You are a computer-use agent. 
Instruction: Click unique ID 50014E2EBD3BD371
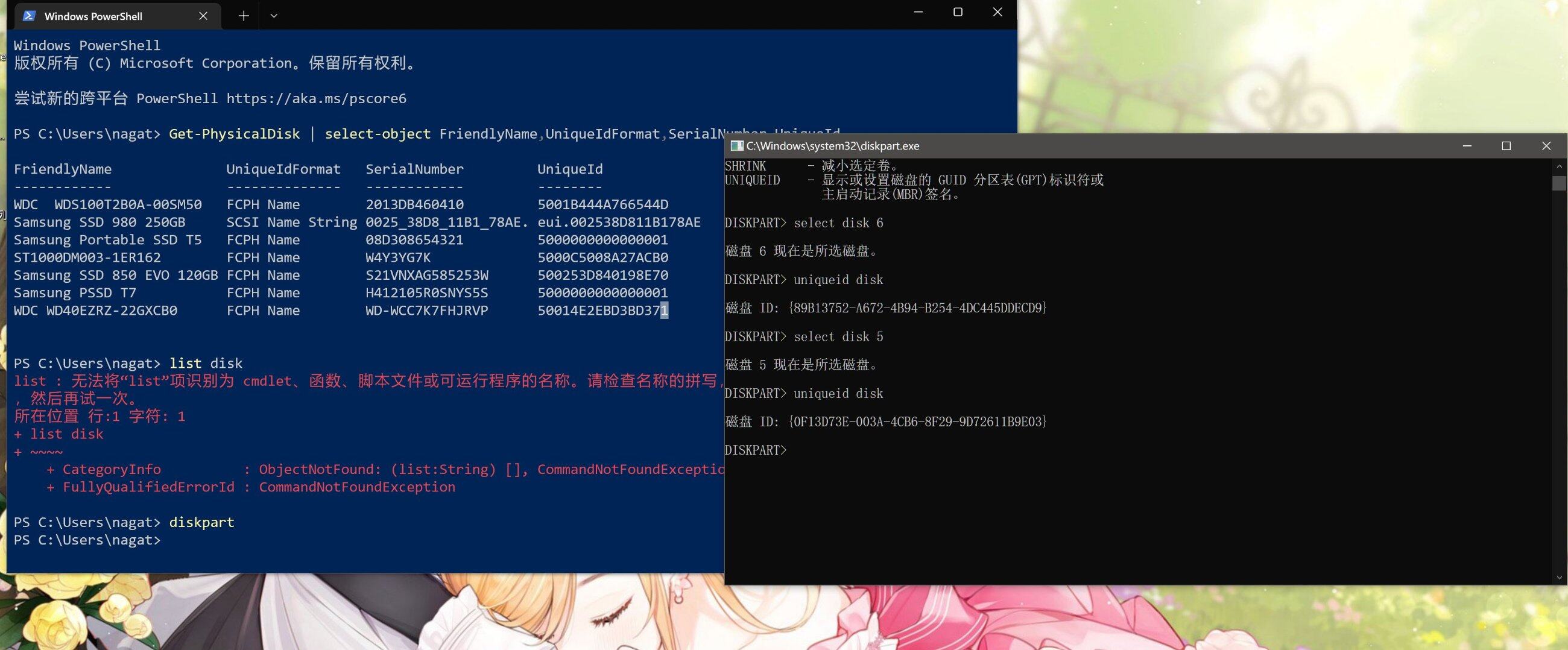602,311
